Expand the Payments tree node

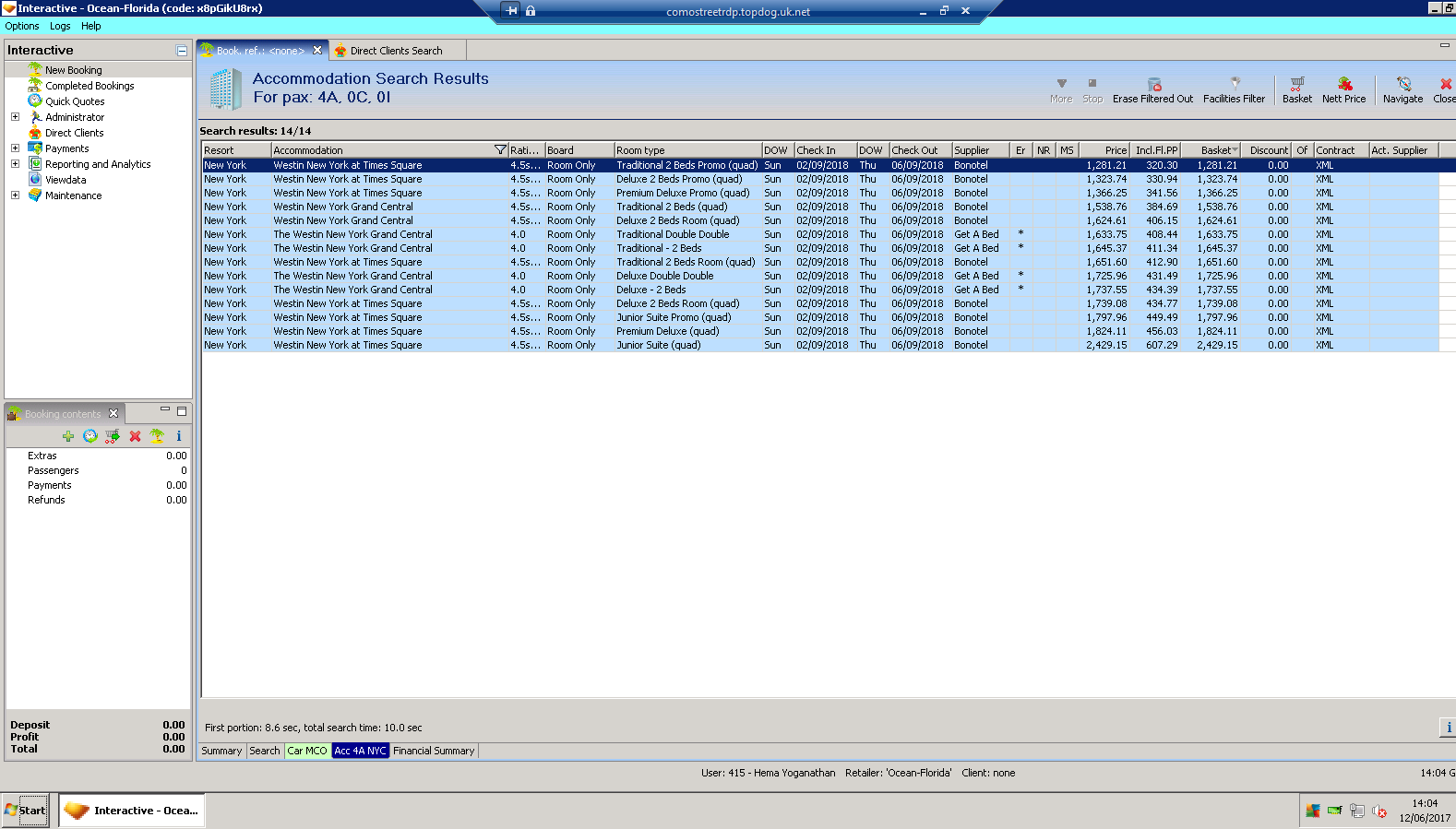[x=15, y=148]
